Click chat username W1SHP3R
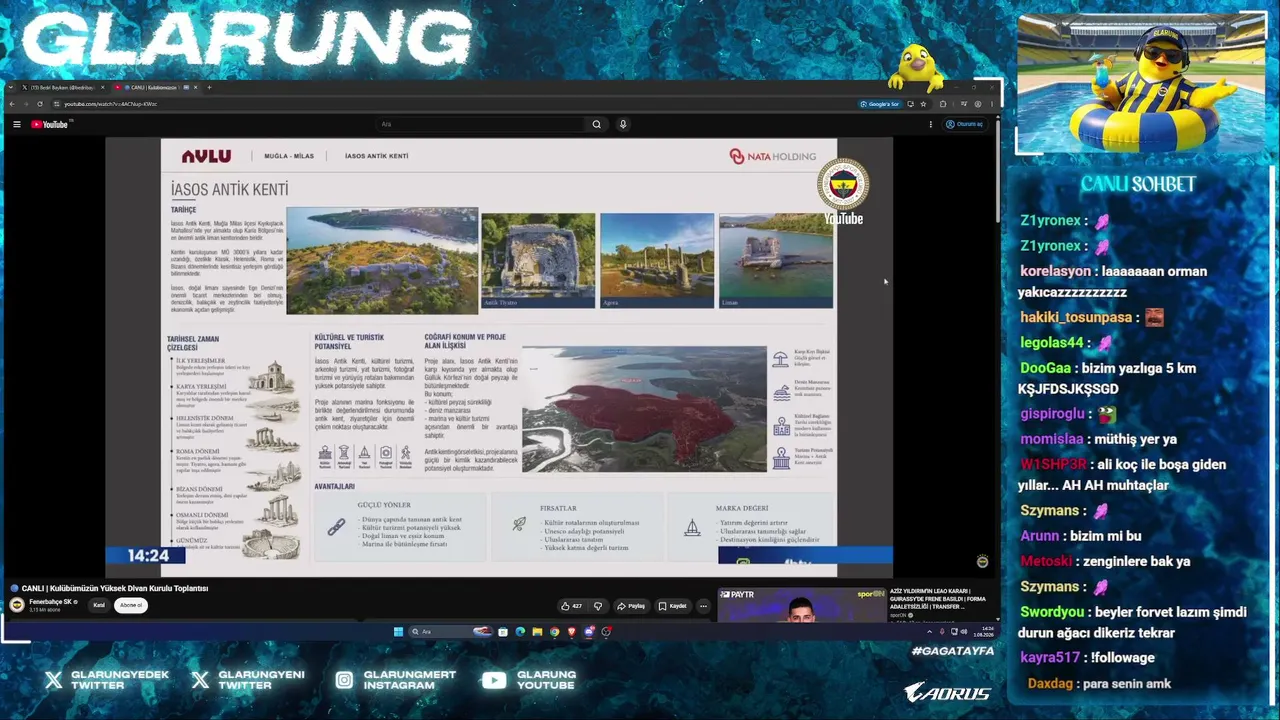The width and height of the screenshot is (1280, 720). pos(1053,464)
